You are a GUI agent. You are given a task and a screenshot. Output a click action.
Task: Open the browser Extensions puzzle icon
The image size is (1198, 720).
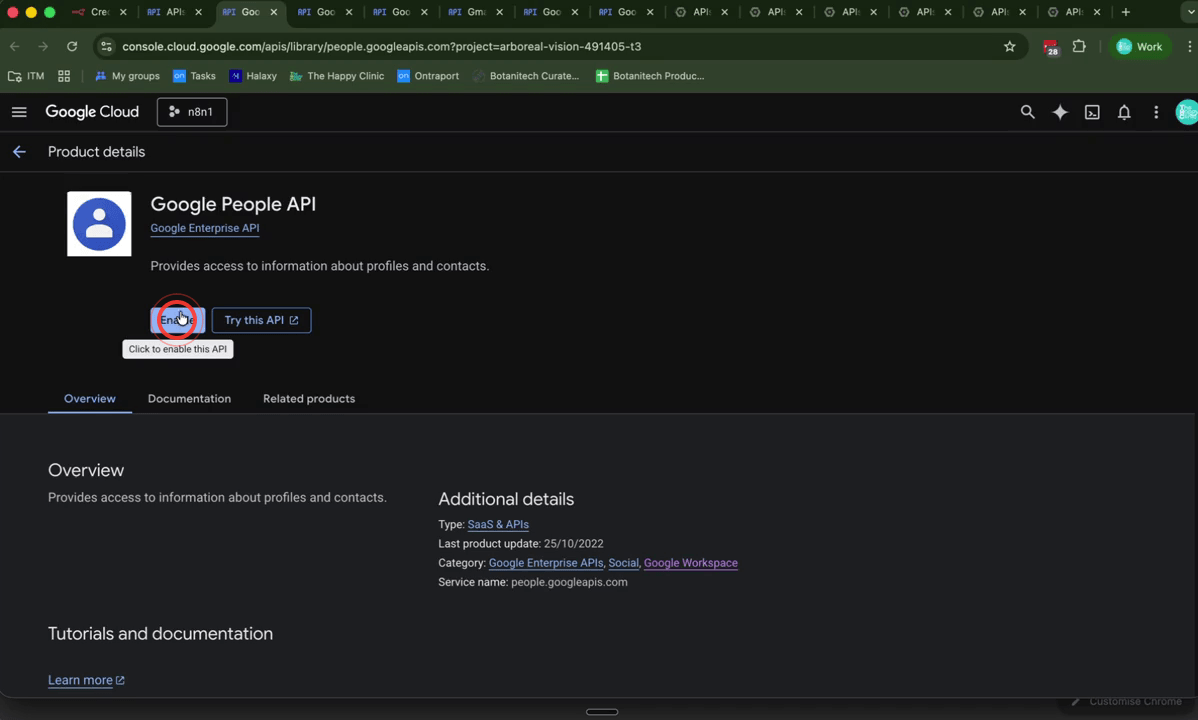pyautogui.click(x=1079, y=46)
